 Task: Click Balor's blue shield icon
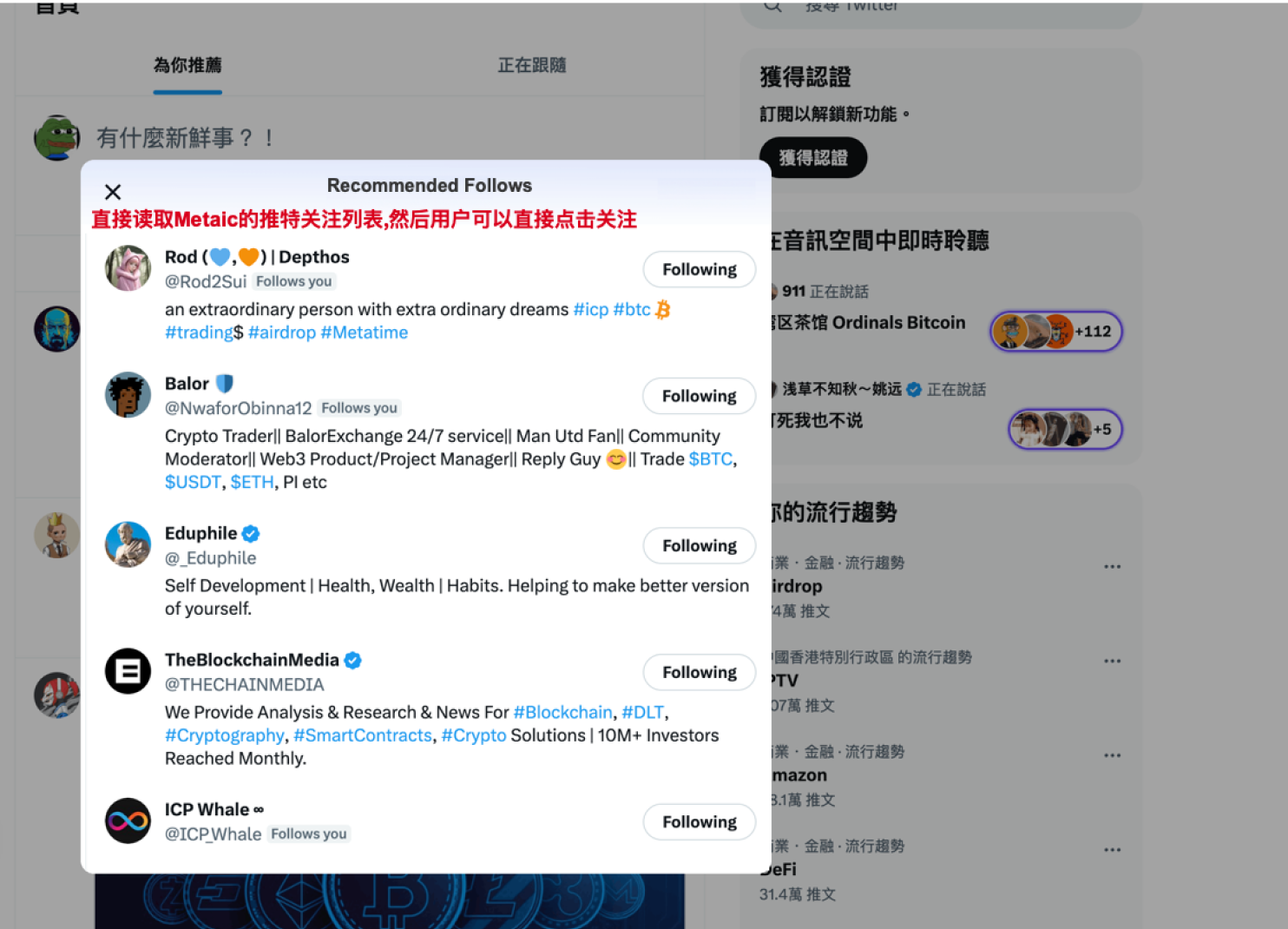pyautogui.click(x=225, y=384)
